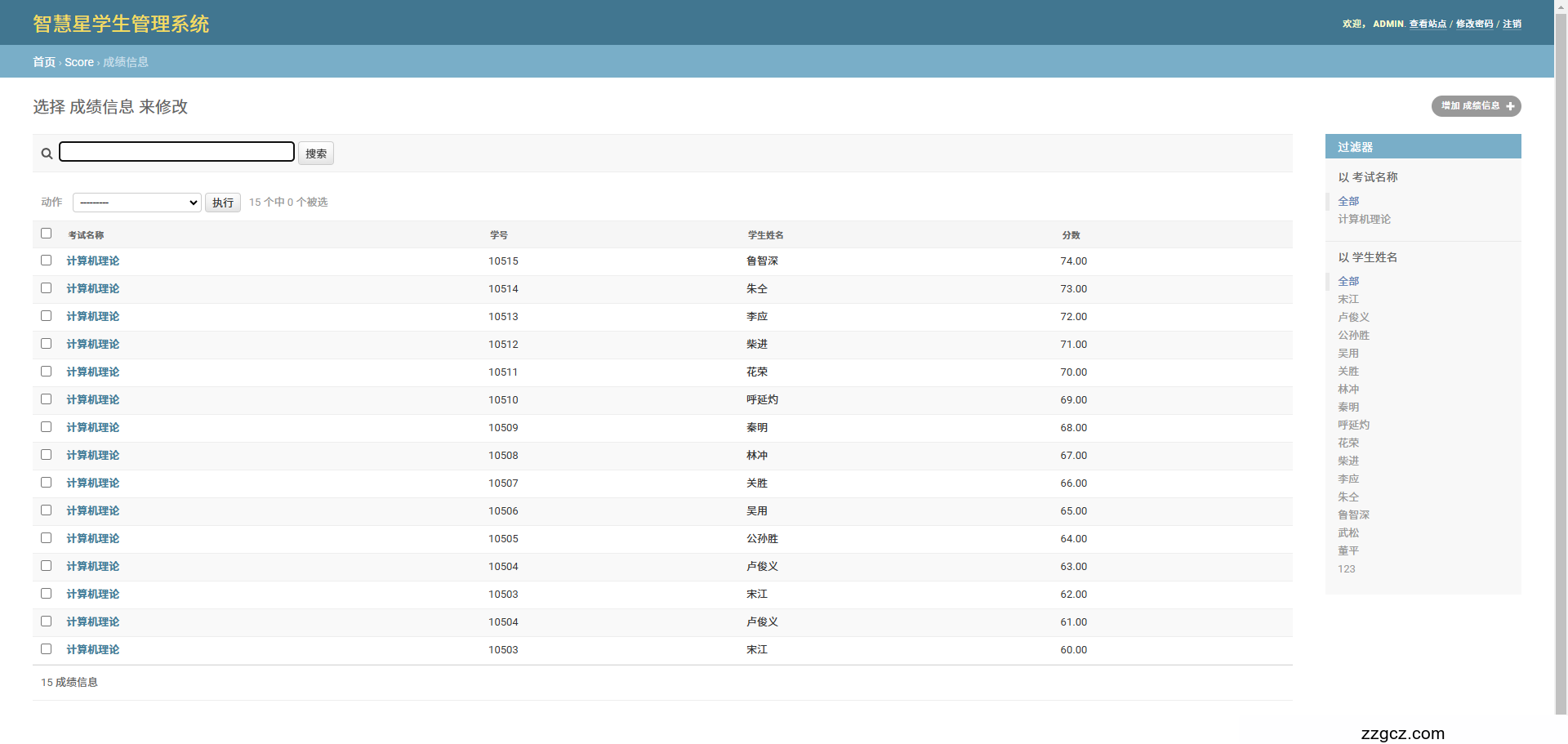Open Score breadcrumb link
This screenshot has height=744, width=1568.
(x=79, y=62)
